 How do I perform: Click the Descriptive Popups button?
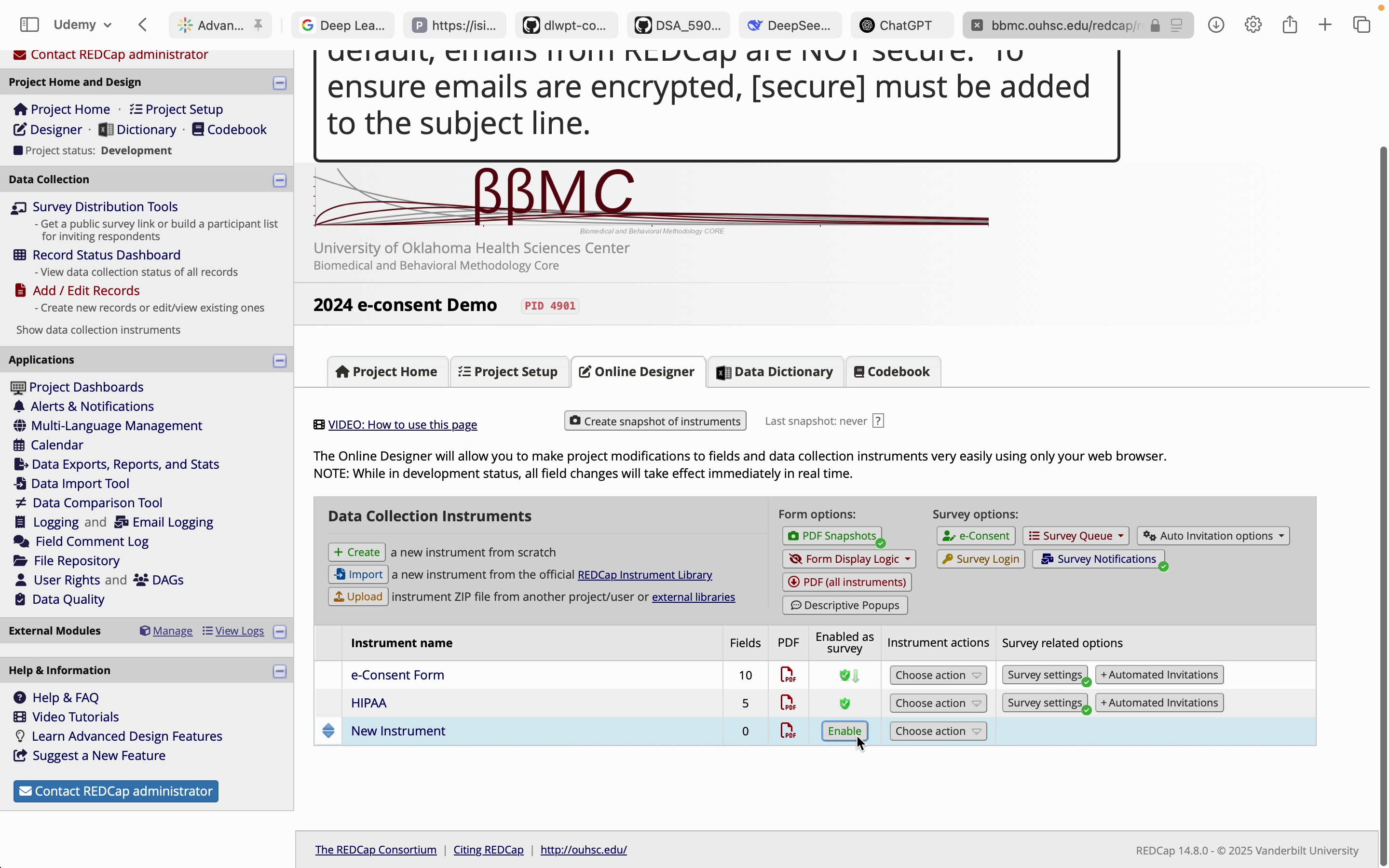tap(845, 605)
